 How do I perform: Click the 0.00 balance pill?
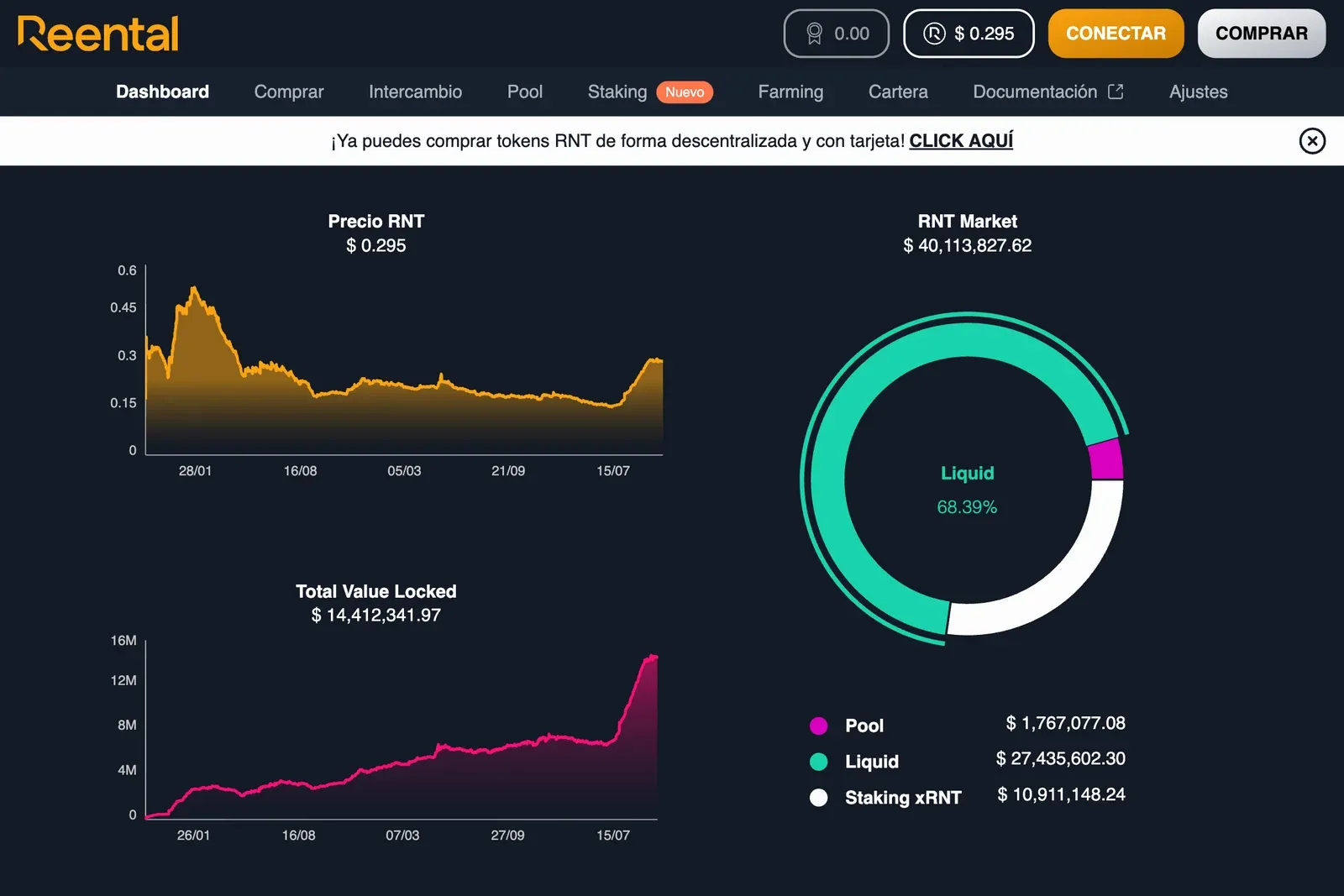point(837,34)
